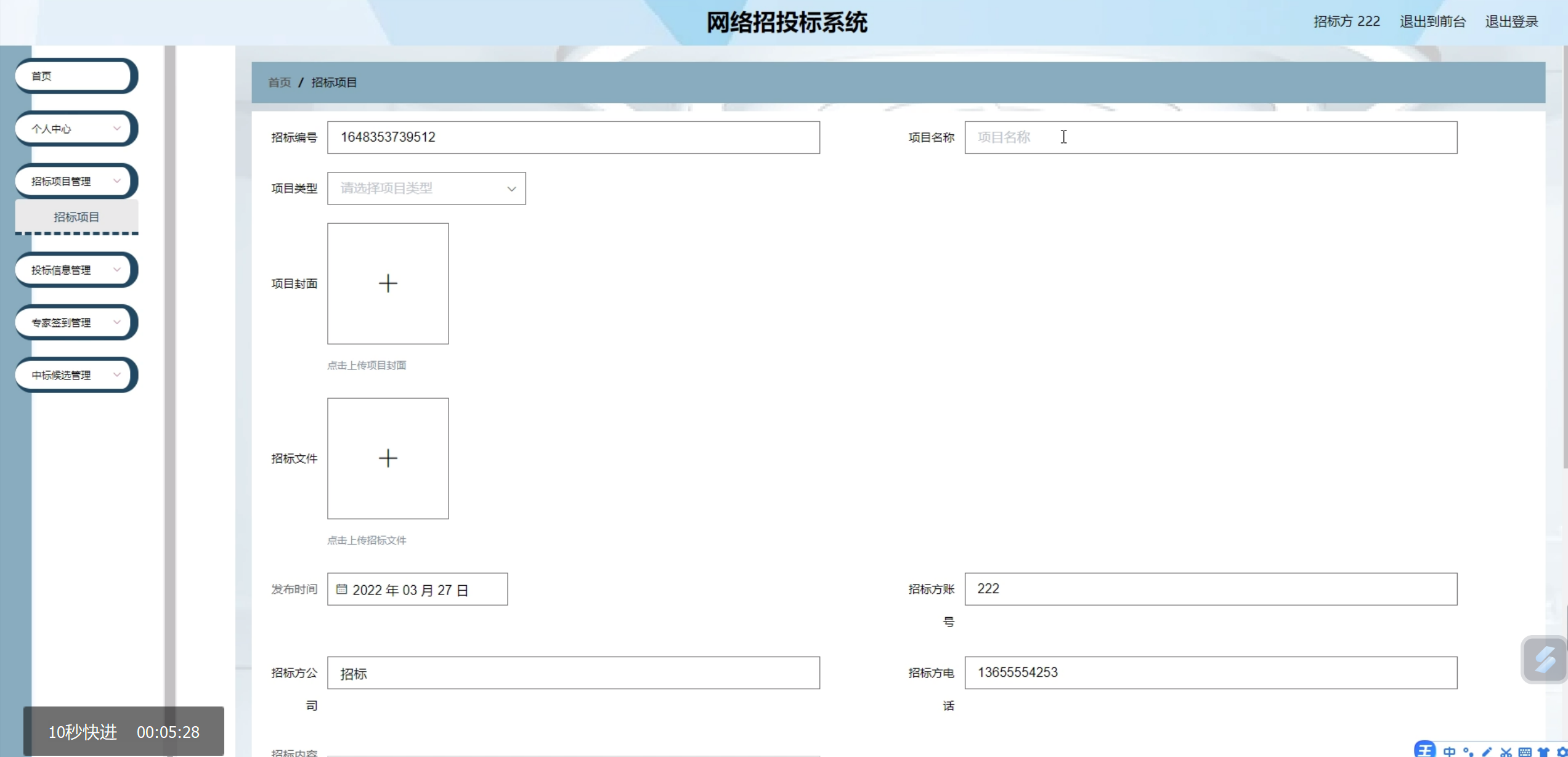This screenshot has height=757, width=1568.
Task: Click the floating S-shaped assistant icon
Action: 1544,660
